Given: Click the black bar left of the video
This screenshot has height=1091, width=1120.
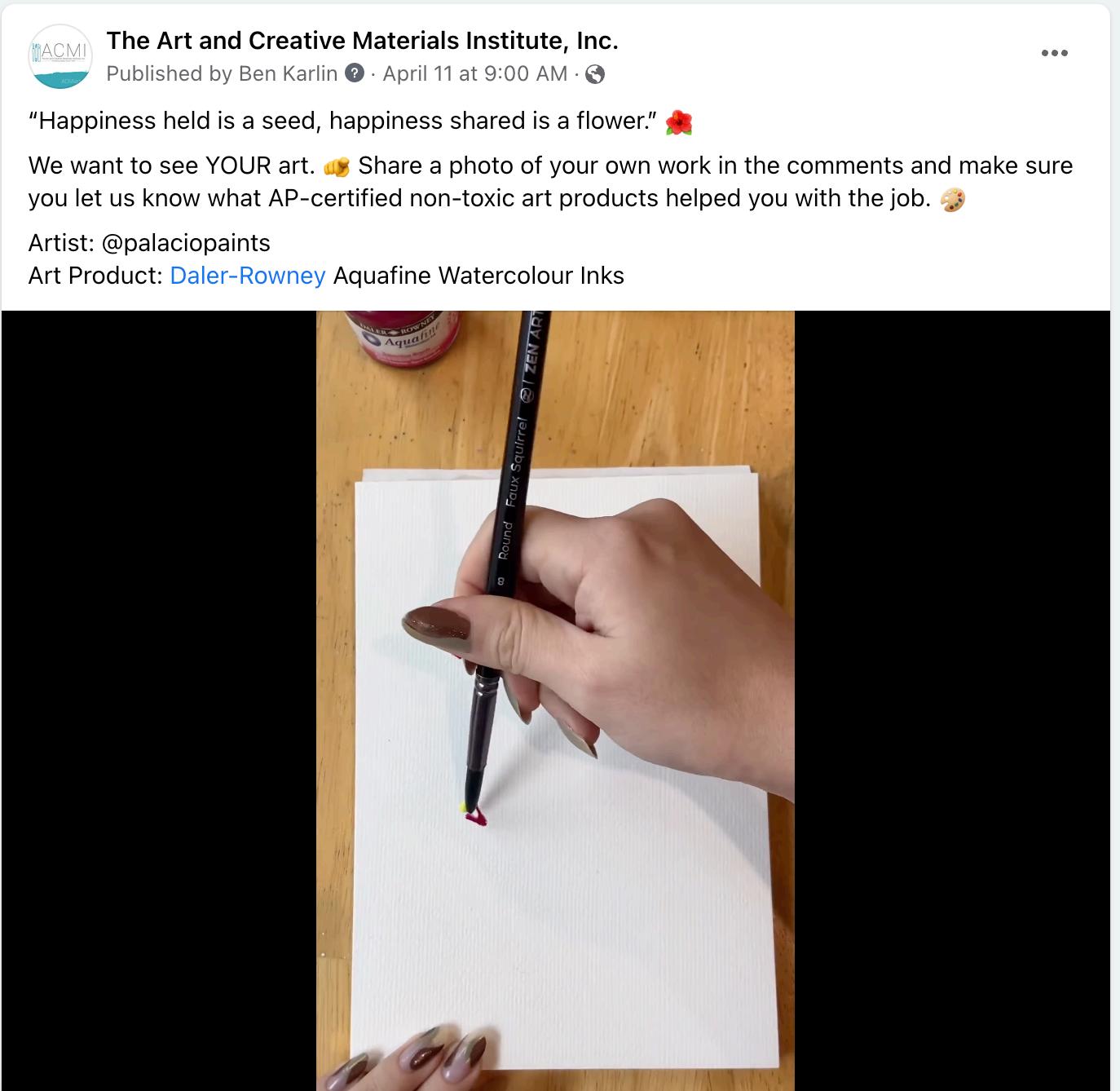Looking at the screenshot, I should [159, 700].
